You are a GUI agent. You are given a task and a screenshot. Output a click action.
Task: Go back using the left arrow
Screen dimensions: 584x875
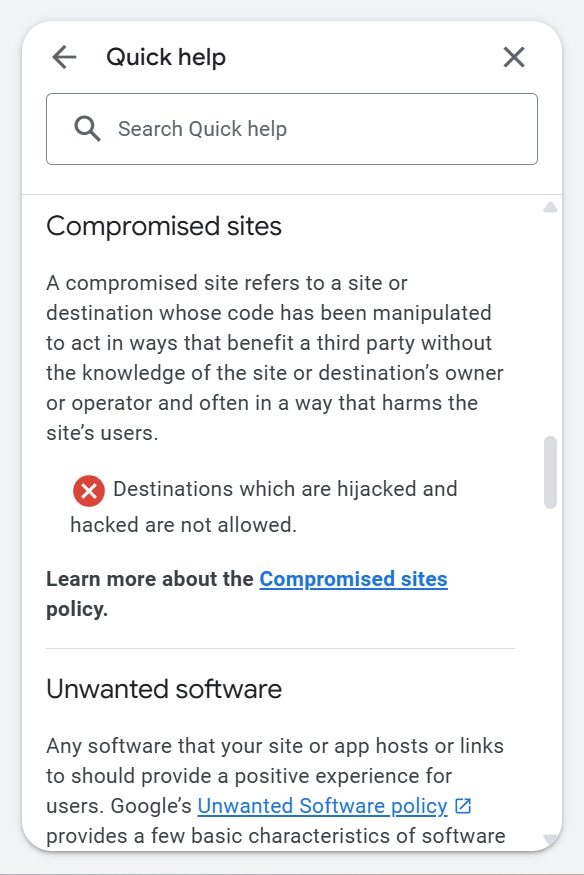point(64,57)
